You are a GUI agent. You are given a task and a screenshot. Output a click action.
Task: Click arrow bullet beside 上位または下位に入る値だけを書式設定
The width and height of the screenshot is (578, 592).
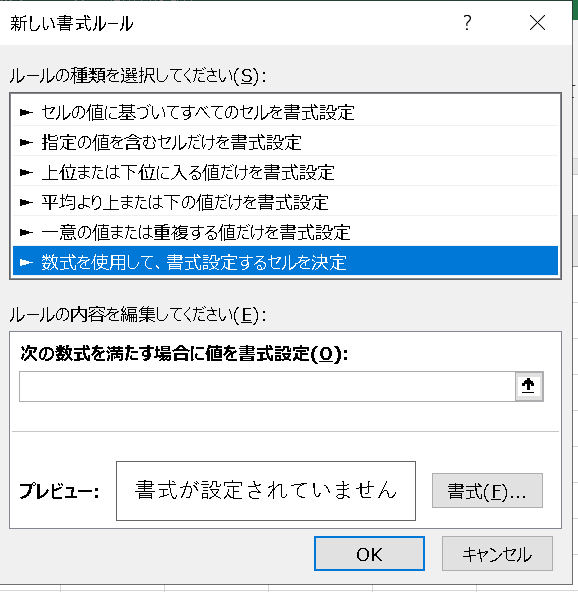coord(26,172)
